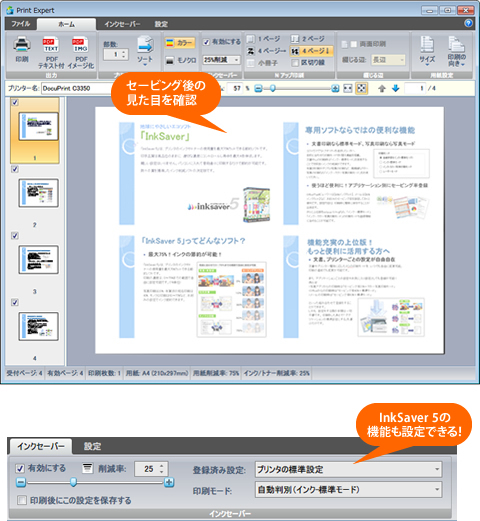Image resolution: width=480 pixels, height=521 pixels.
Task: Select the PDF イメージ化 icon
Action: pyautogui.click(x=80, y=45)
